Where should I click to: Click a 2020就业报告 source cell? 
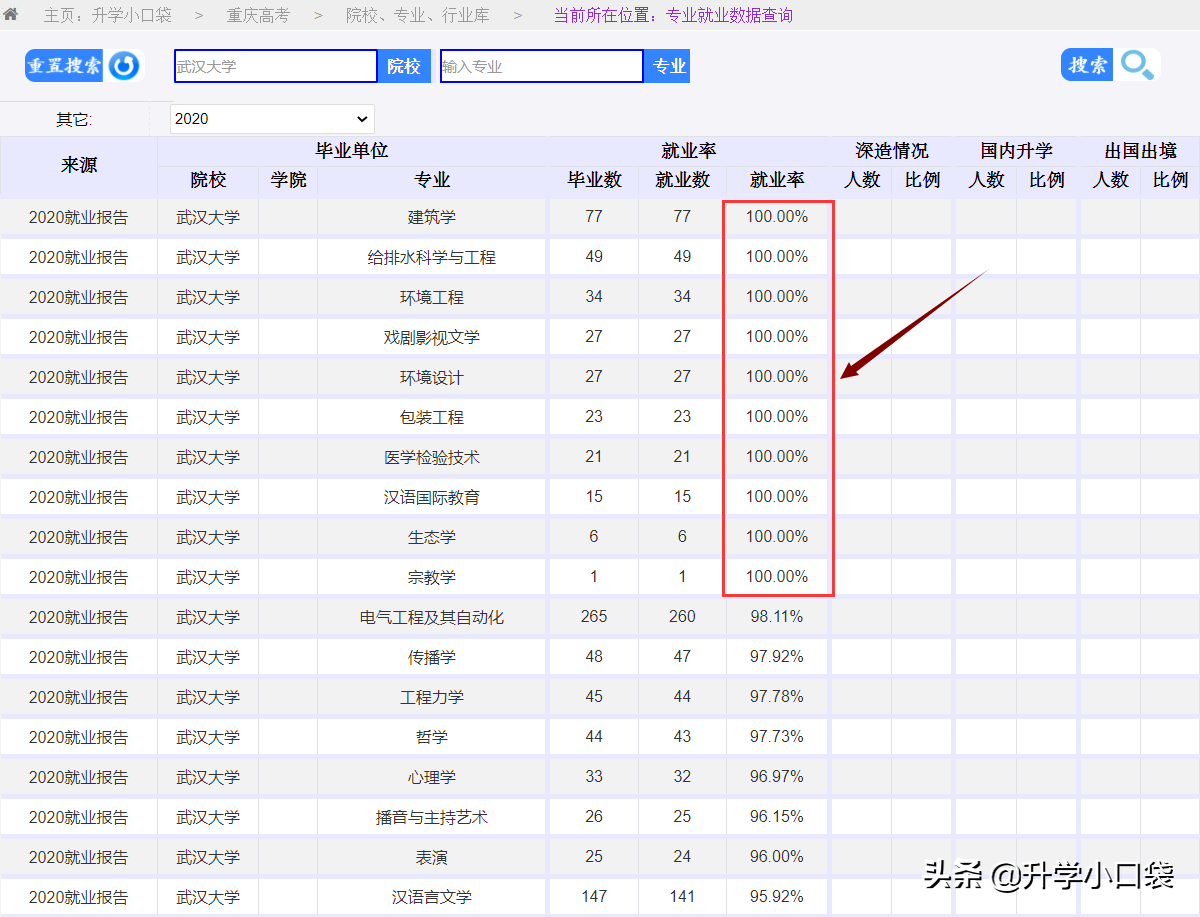[77, 216]
